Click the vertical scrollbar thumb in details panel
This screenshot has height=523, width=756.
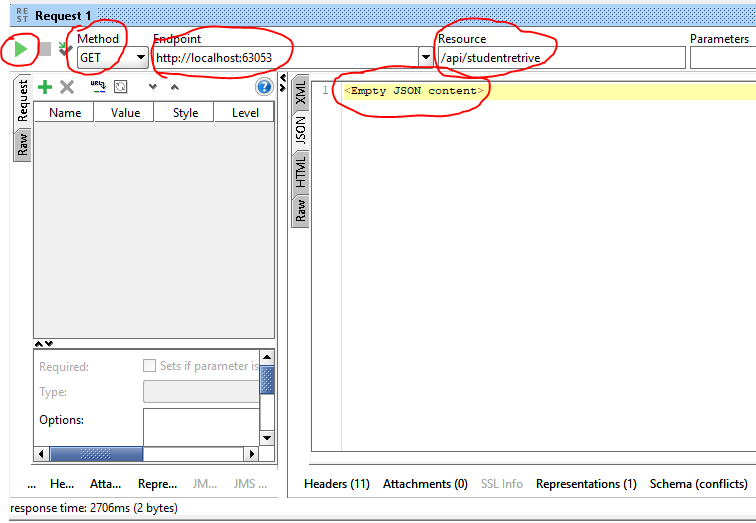[x=267, y=380]
